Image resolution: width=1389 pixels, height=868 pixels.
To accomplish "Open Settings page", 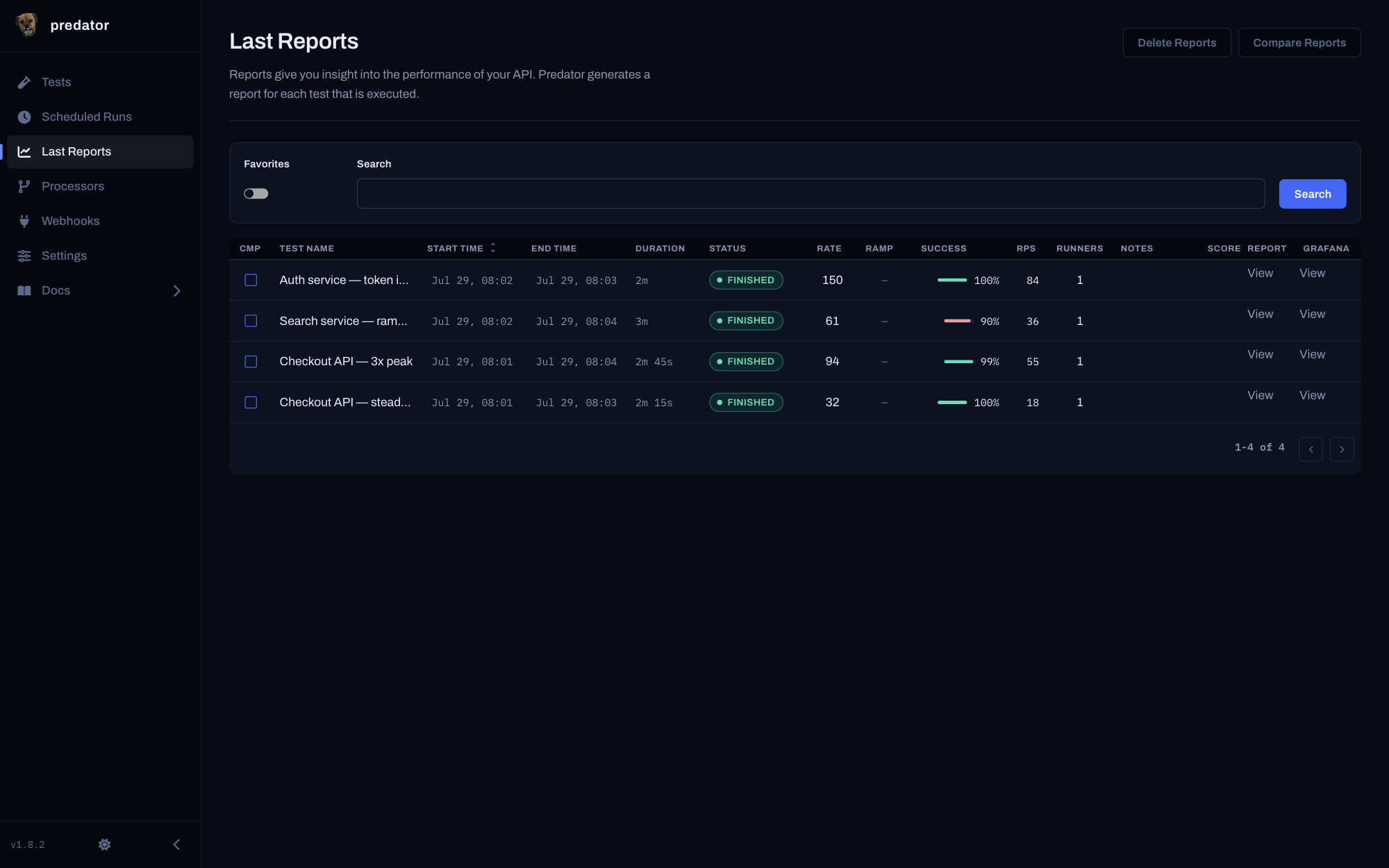I will point(100,256).
